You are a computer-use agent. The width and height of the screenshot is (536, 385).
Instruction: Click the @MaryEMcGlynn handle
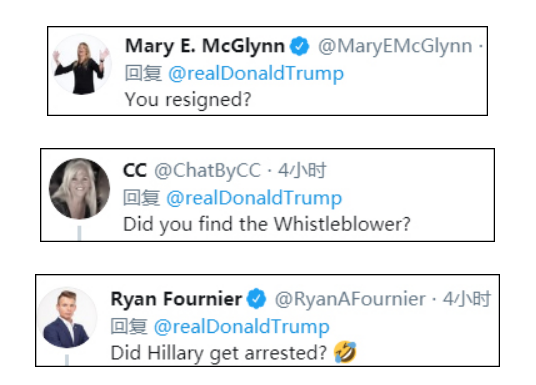point(395,46)
